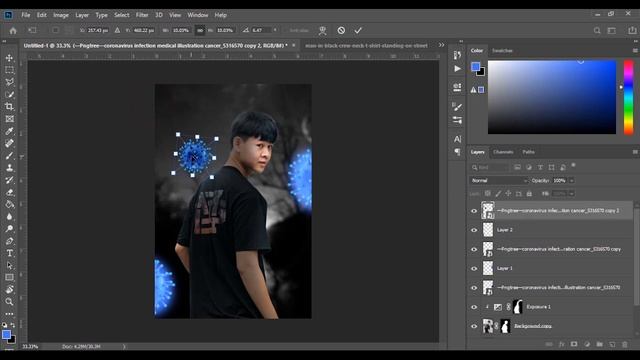Switch to the Swatches tab
Screen dimensions: 640x360
click(x=502, y=51)
